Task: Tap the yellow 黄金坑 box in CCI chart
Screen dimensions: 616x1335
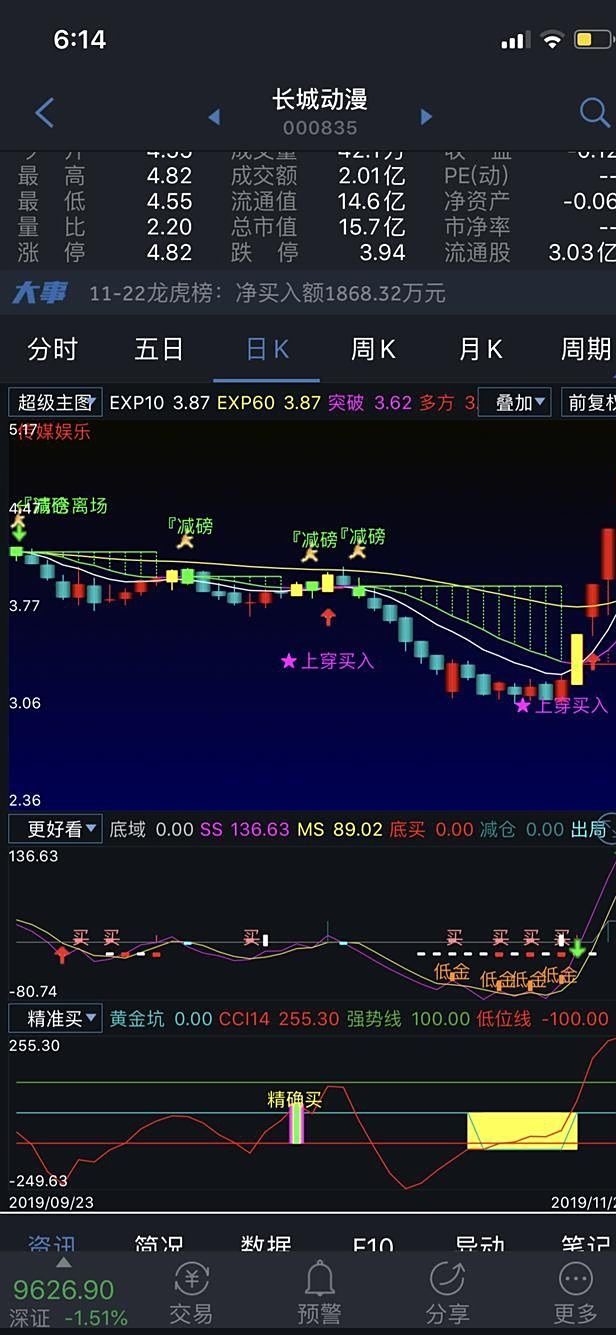Action: tap(522, 1130)
